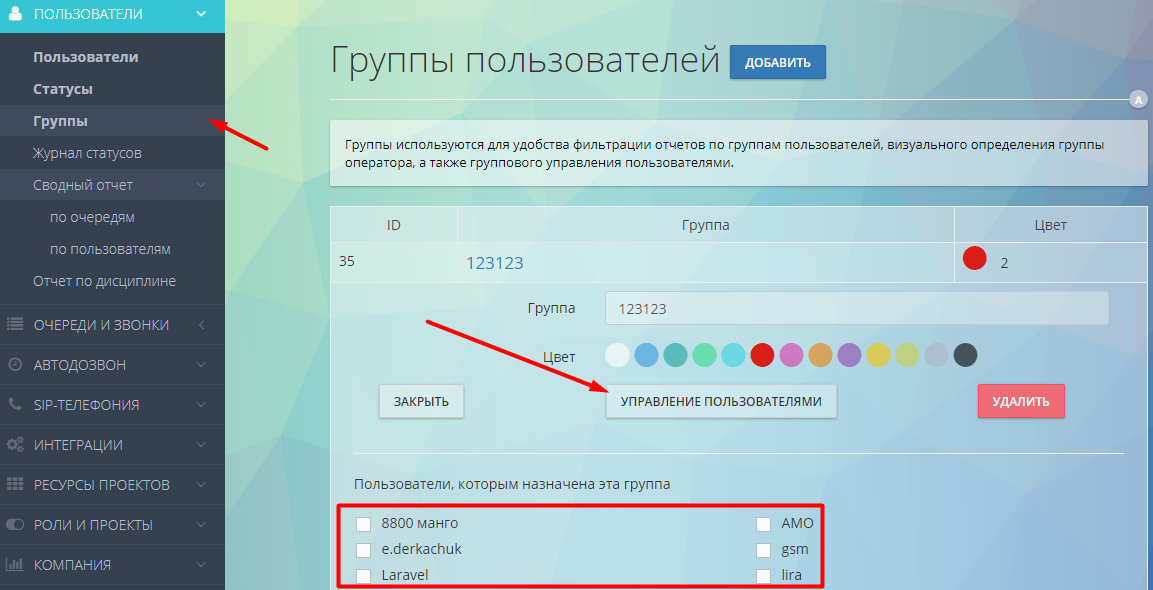Click the АВТОДОЗВОН dialer icon
The image size is (1153, 590).
(x=15, y=364)
